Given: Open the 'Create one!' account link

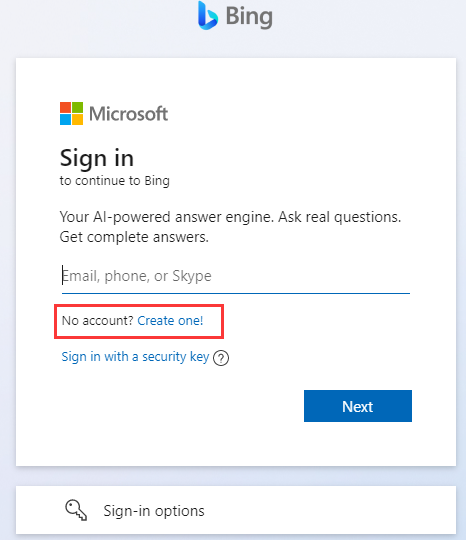Looking at the screenshot, I should pos(170,321).
